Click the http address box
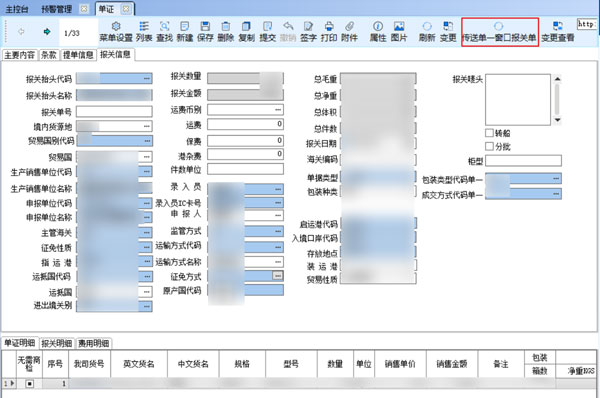Screen dimensions: 600x398 coord(587,24)
